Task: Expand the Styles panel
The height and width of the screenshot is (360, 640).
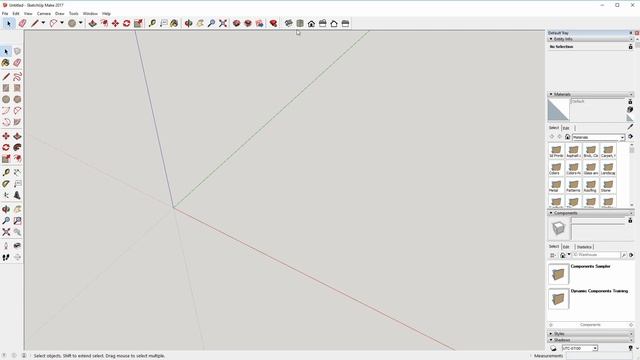Action: [x=591, y=334]
